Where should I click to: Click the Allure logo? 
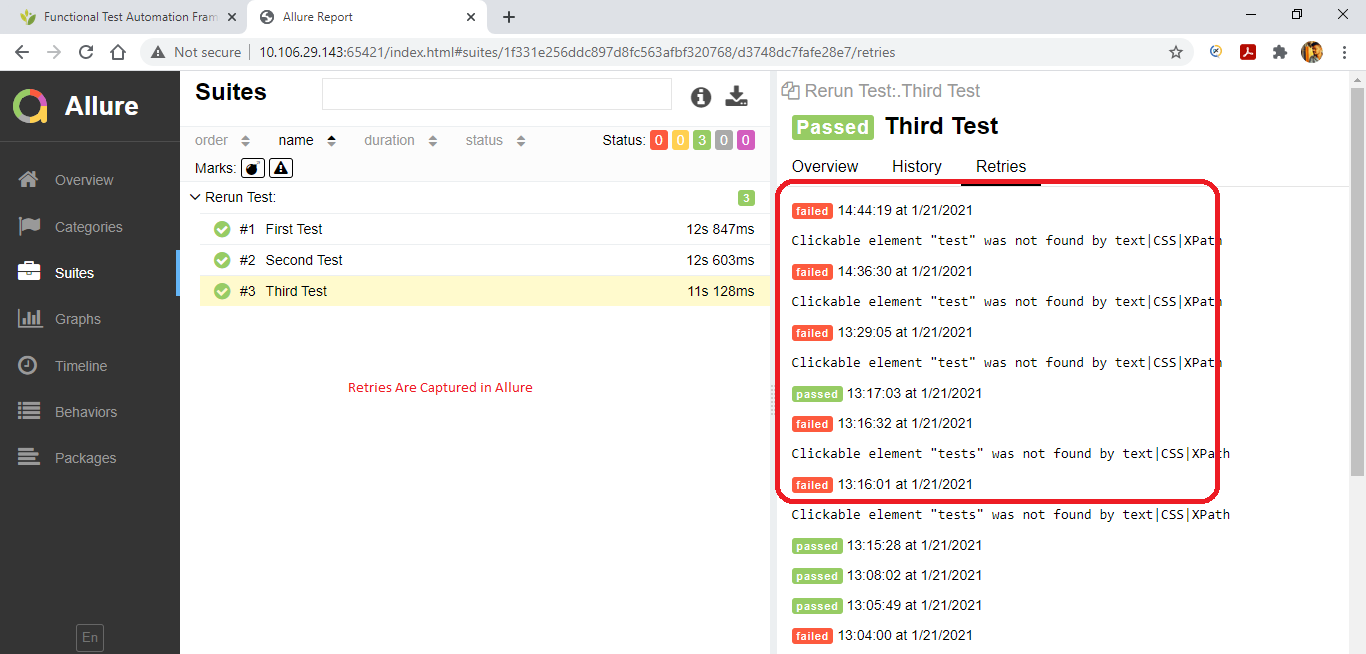click(x=76, y=106)
